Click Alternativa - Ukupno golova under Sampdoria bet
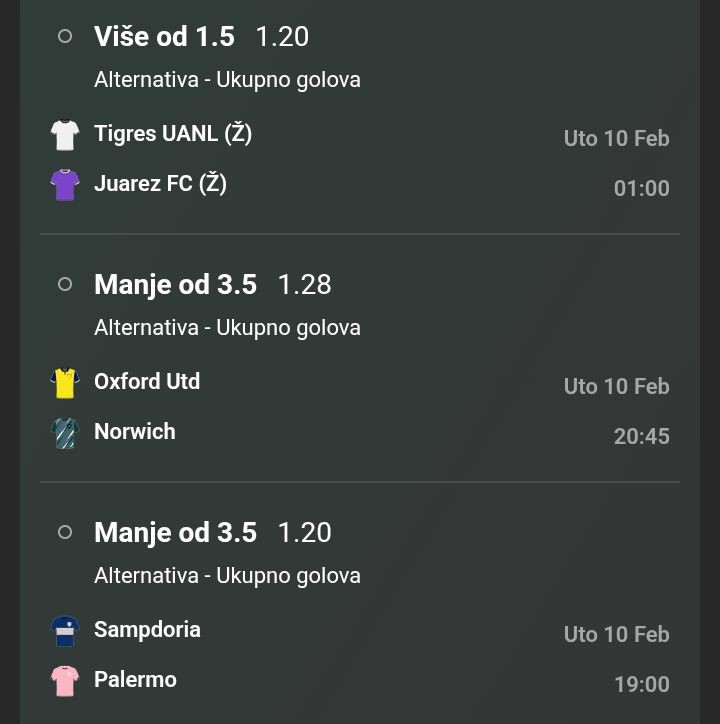 coord(227,575)
